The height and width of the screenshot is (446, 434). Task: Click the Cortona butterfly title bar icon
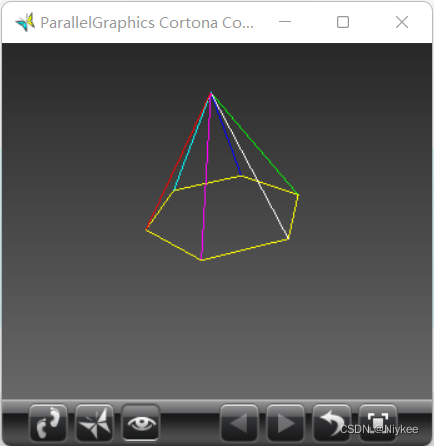[x=25, y=22]
